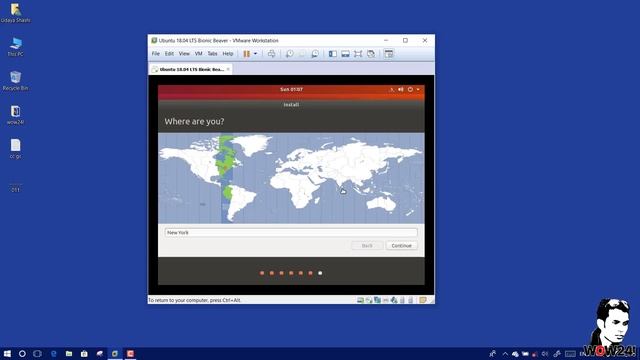Image resolution: width=640 pixels, height=360 pixels.
Task: Open the This PC desktop icon
Action: (x=16, y=47)
